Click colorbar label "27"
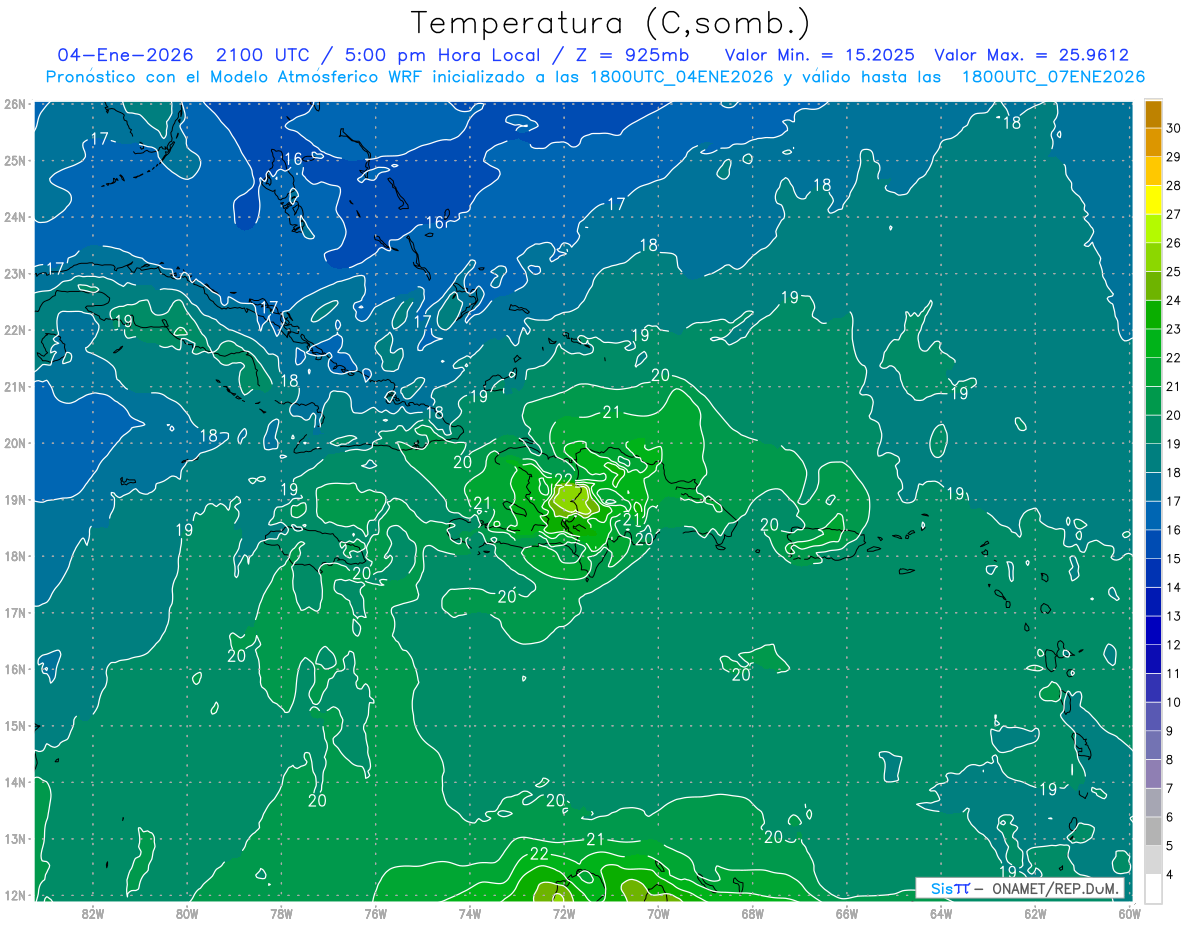This screenshot has height=927, width=1200. tap(1174, 214)
